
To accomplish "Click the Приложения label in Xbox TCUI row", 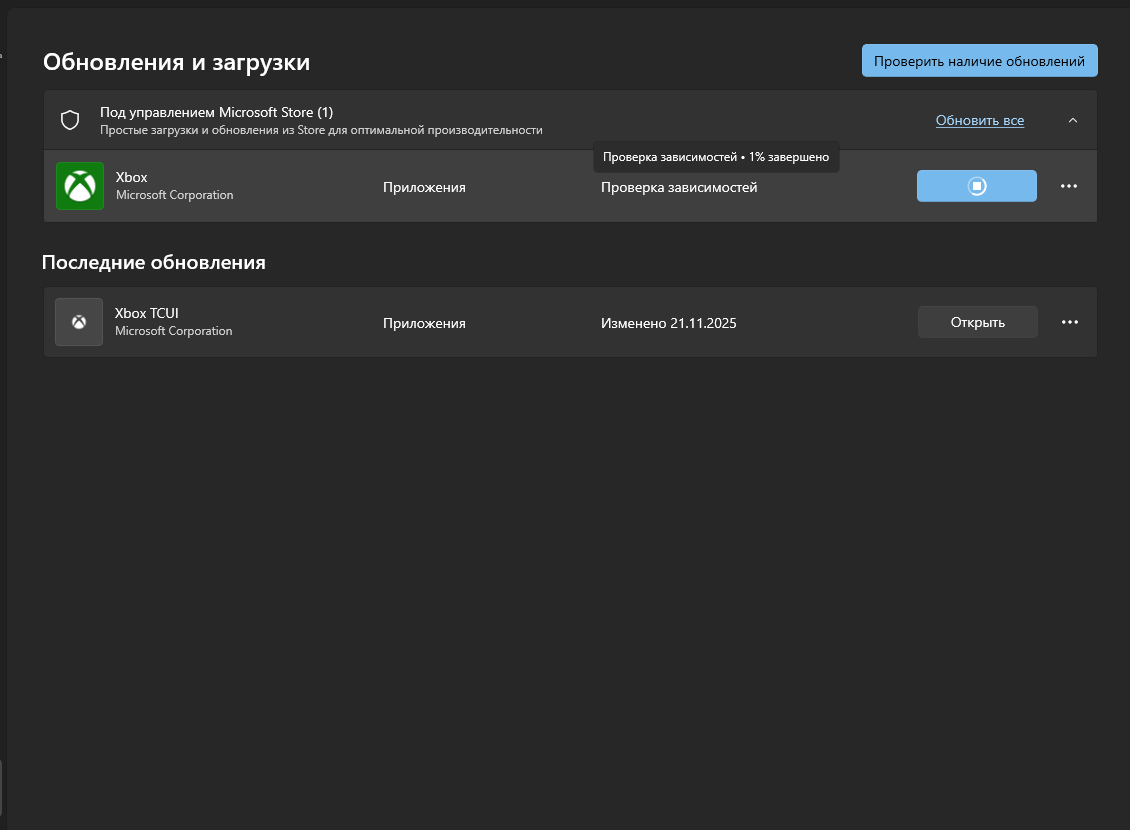I will click(x=424, y=323).
